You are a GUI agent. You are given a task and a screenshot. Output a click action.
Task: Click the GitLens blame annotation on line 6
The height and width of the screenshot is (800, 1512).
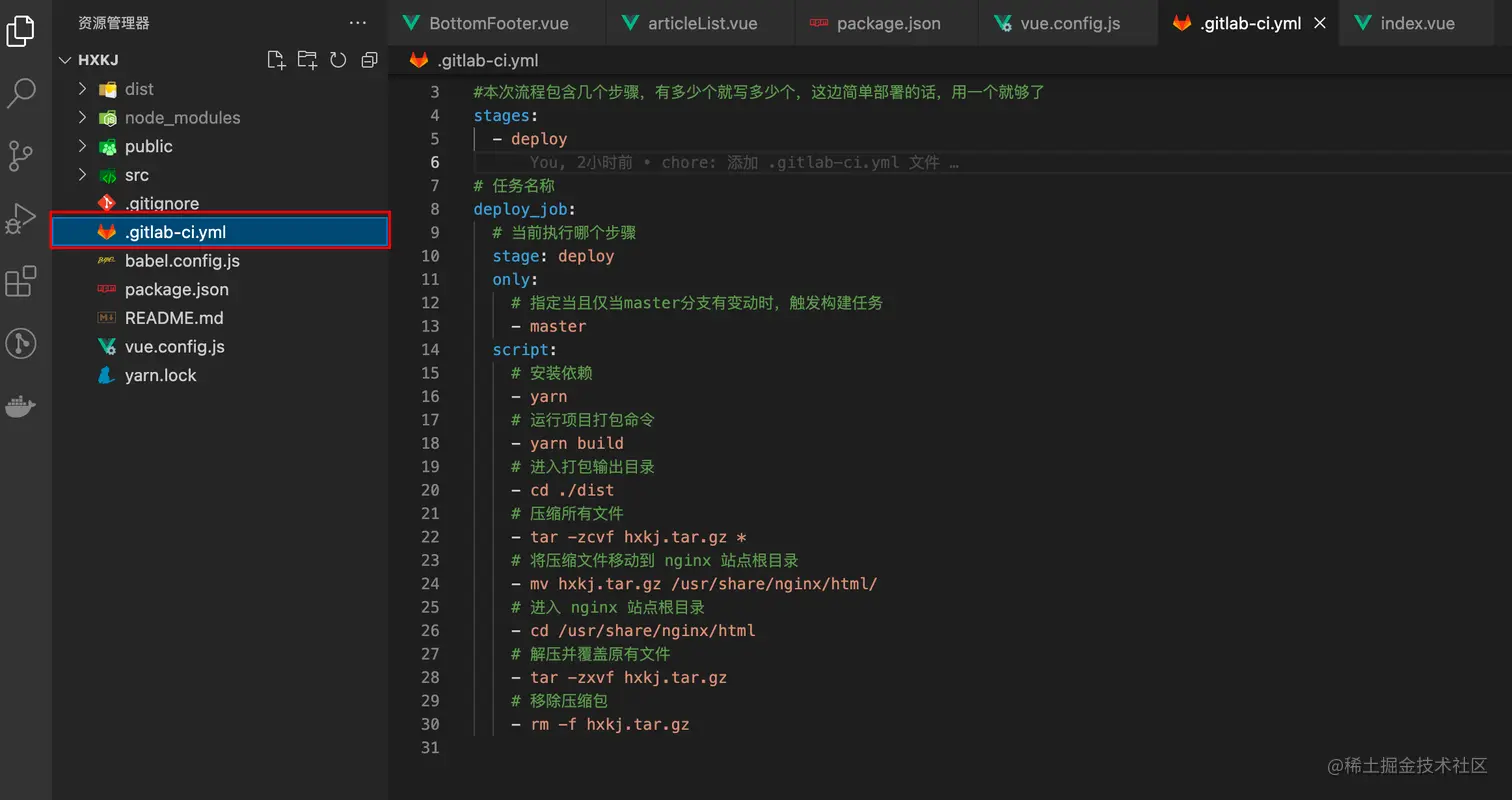744,162
